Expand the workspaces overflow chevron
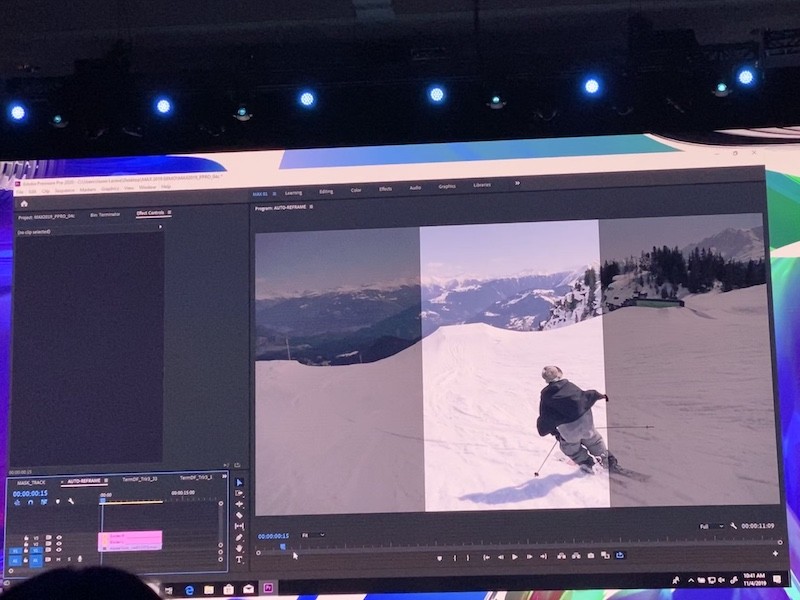Screen dimensions: 800x600 (517, 184)
